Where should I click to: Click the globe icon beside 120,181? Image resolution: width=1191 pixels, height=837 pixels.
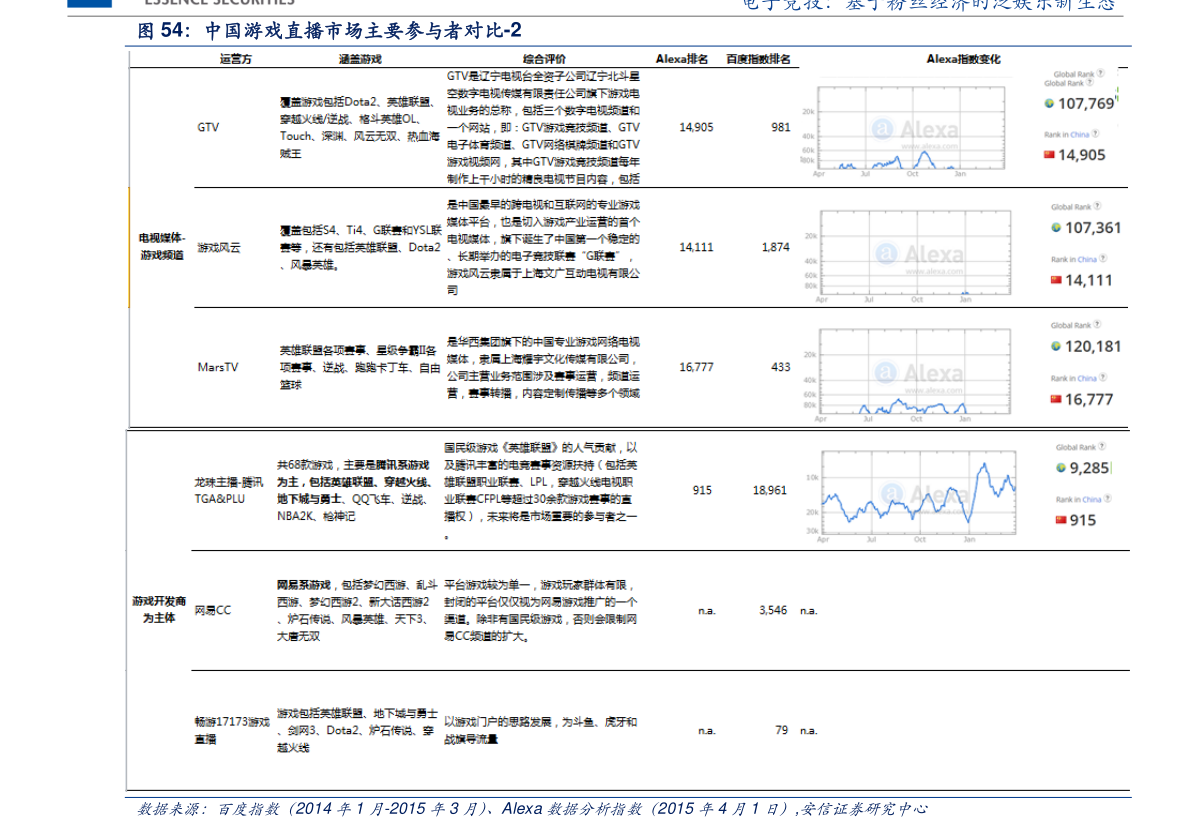tap(1056, 346)
